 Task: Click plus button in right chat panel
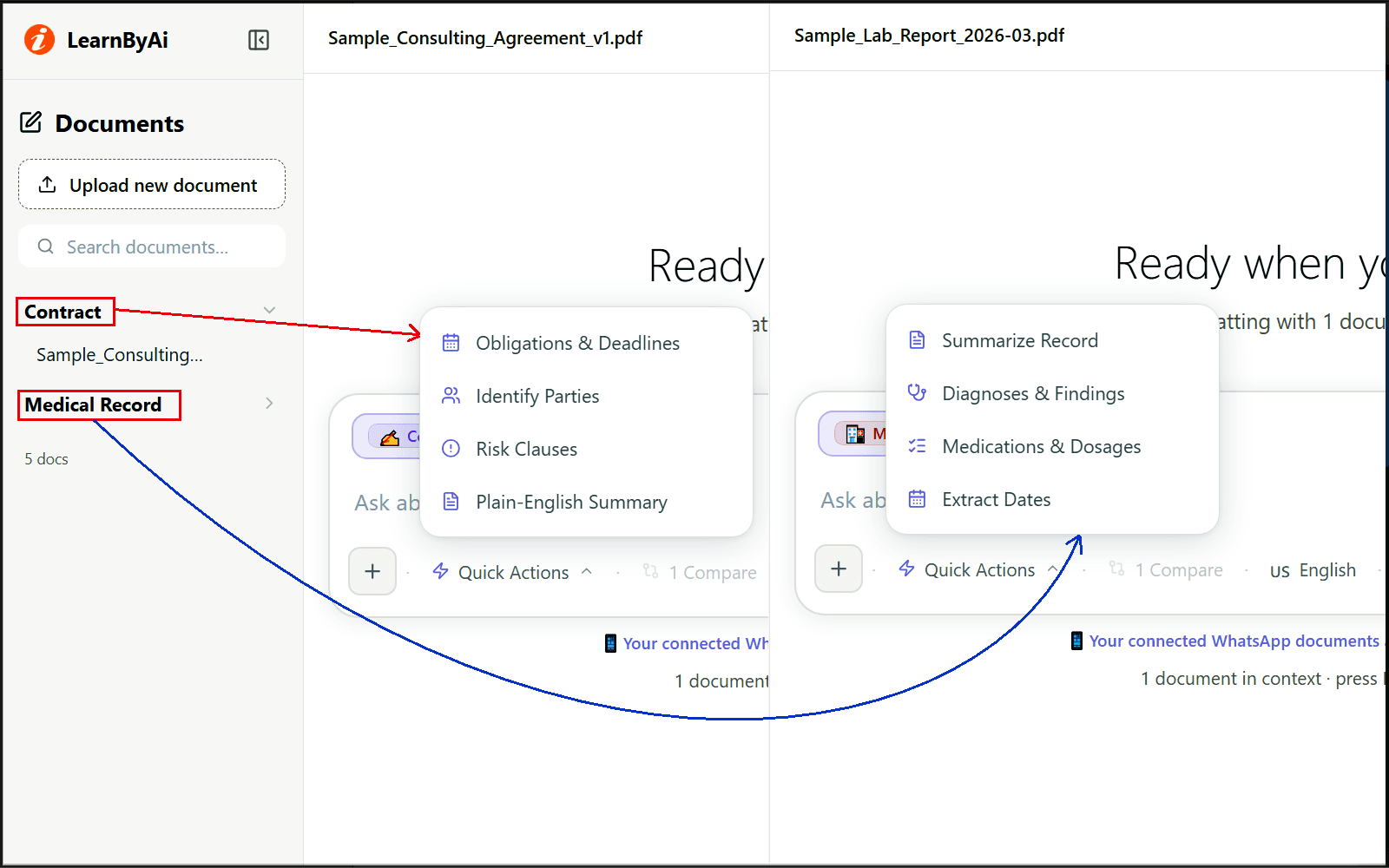(839, 569)
